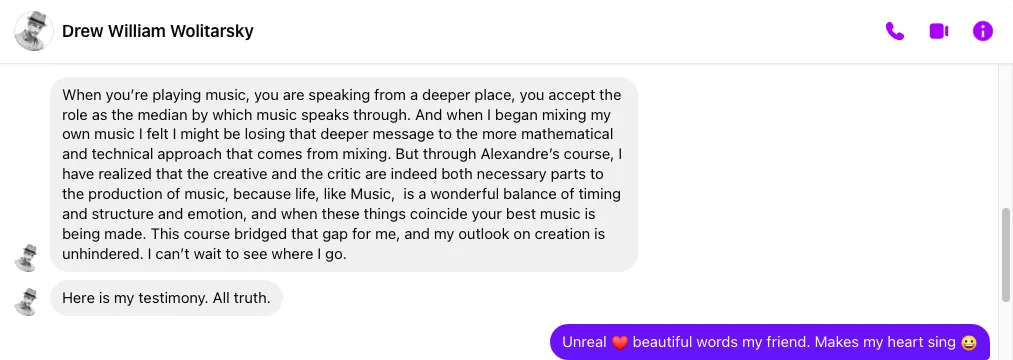The width and height of the screenshot is (1013, 360).
Task: Click the blank header space between the name and phone icon
Action: coord(569,31)
